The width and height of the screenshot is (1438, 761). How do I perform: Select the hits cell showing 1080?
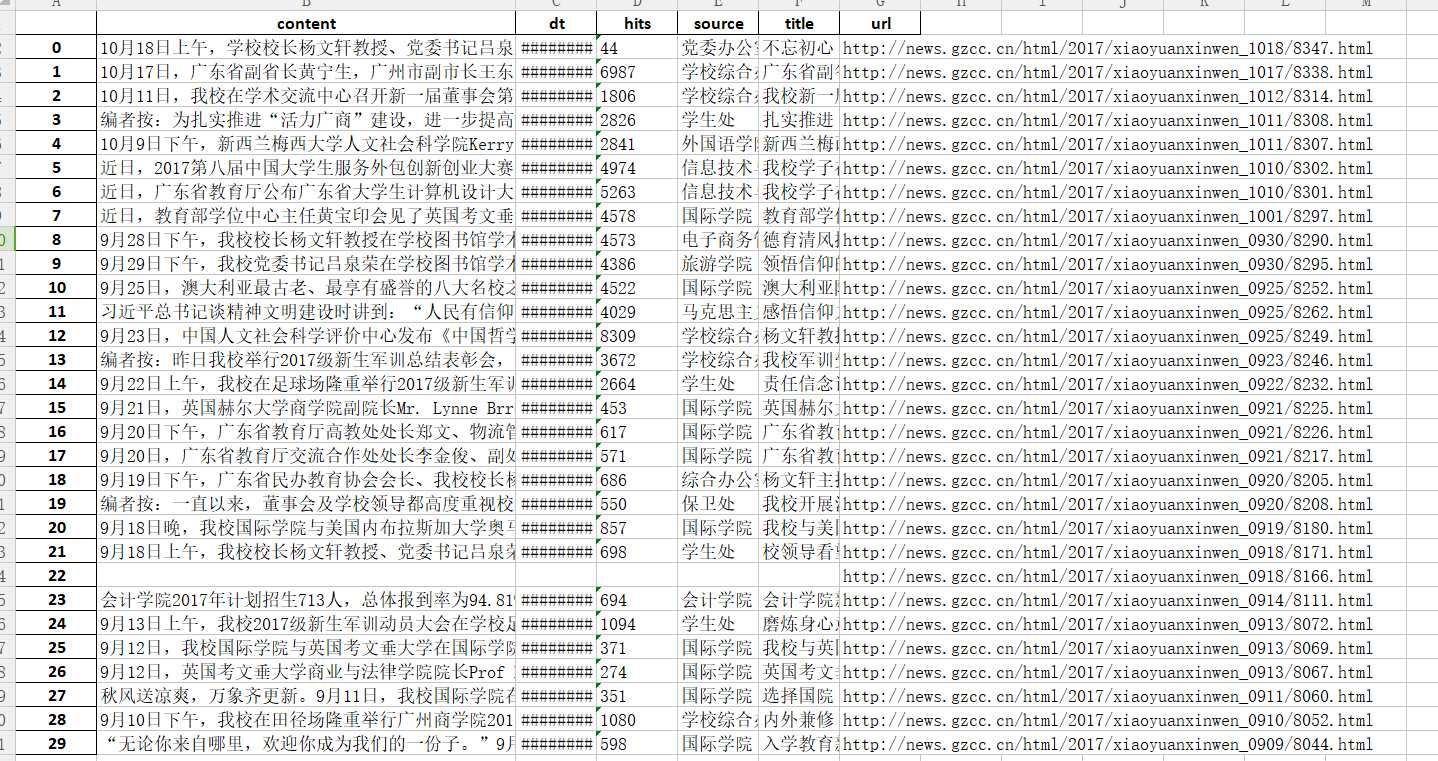pyautogui.click(x=637, y=719)
